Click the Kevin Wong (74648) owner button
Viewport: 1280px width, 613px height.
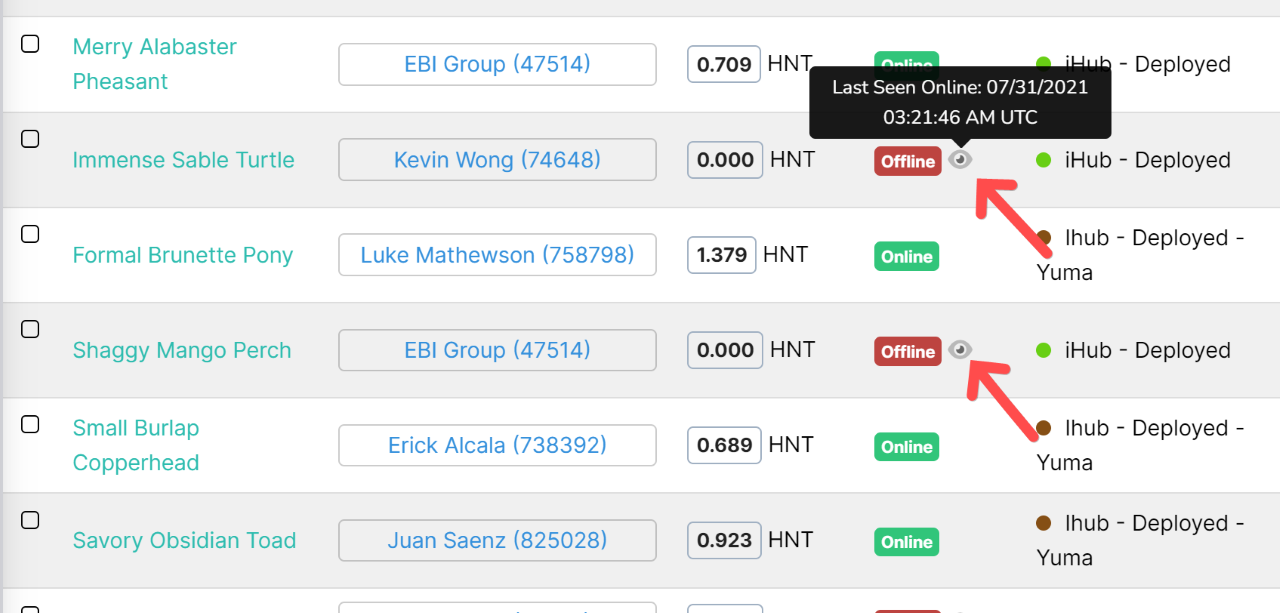(497, 159)
